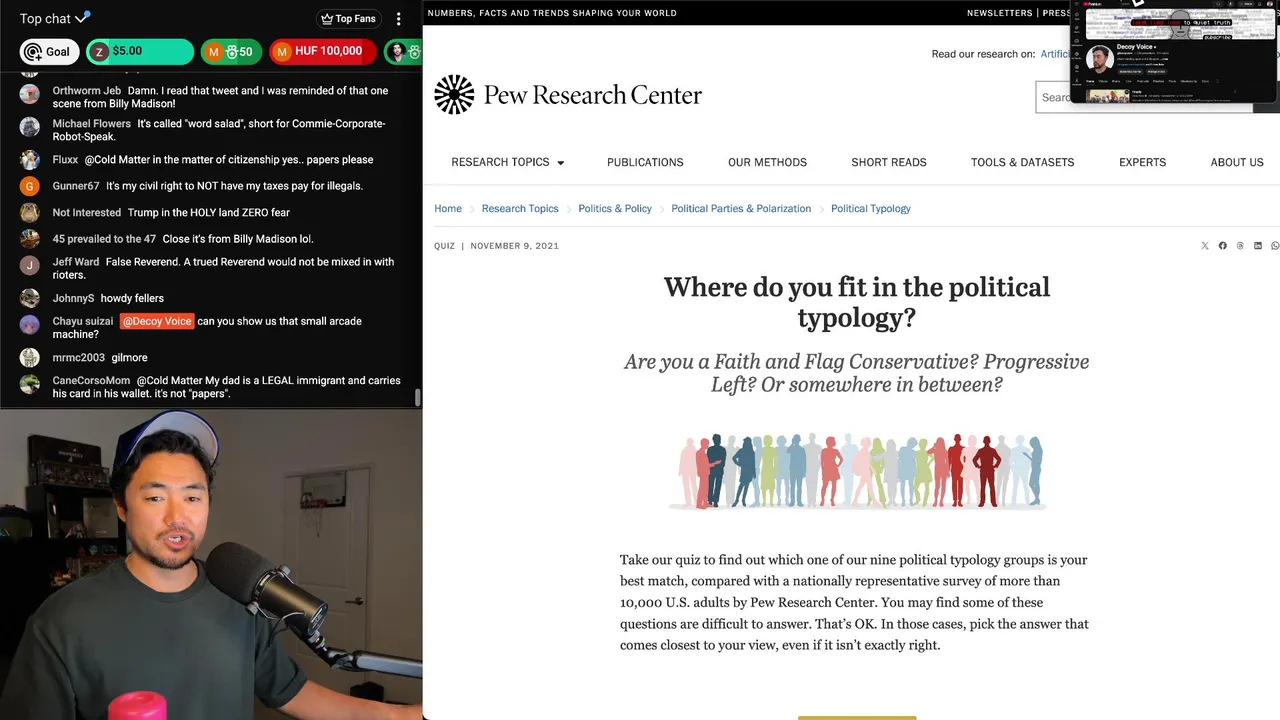Expand the Top chat mode dropdown
The height and width of the screenshot is (720, 1280).
coord(55,18)
